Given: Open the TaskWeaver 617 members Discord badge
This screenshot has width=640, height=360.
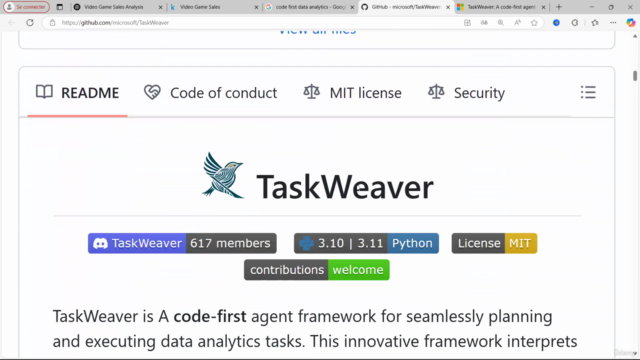Looking at the screenshot, I should click(x=182, y=243).
